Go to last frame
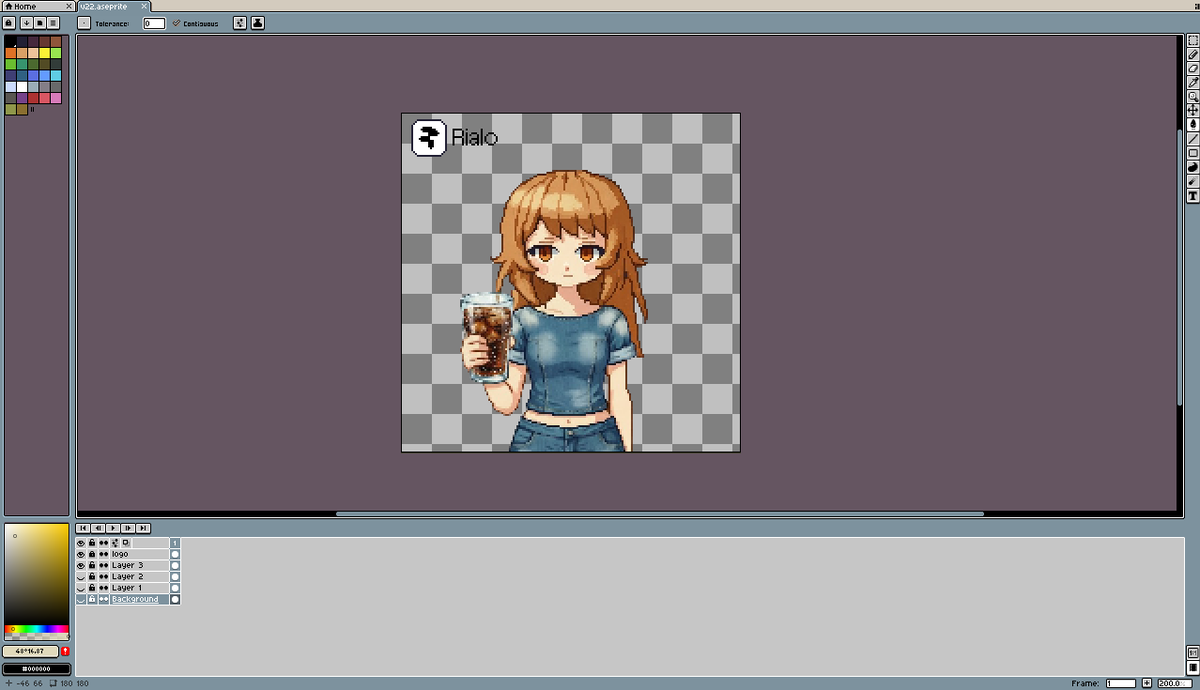1200x690 pixels. (144, 527)
